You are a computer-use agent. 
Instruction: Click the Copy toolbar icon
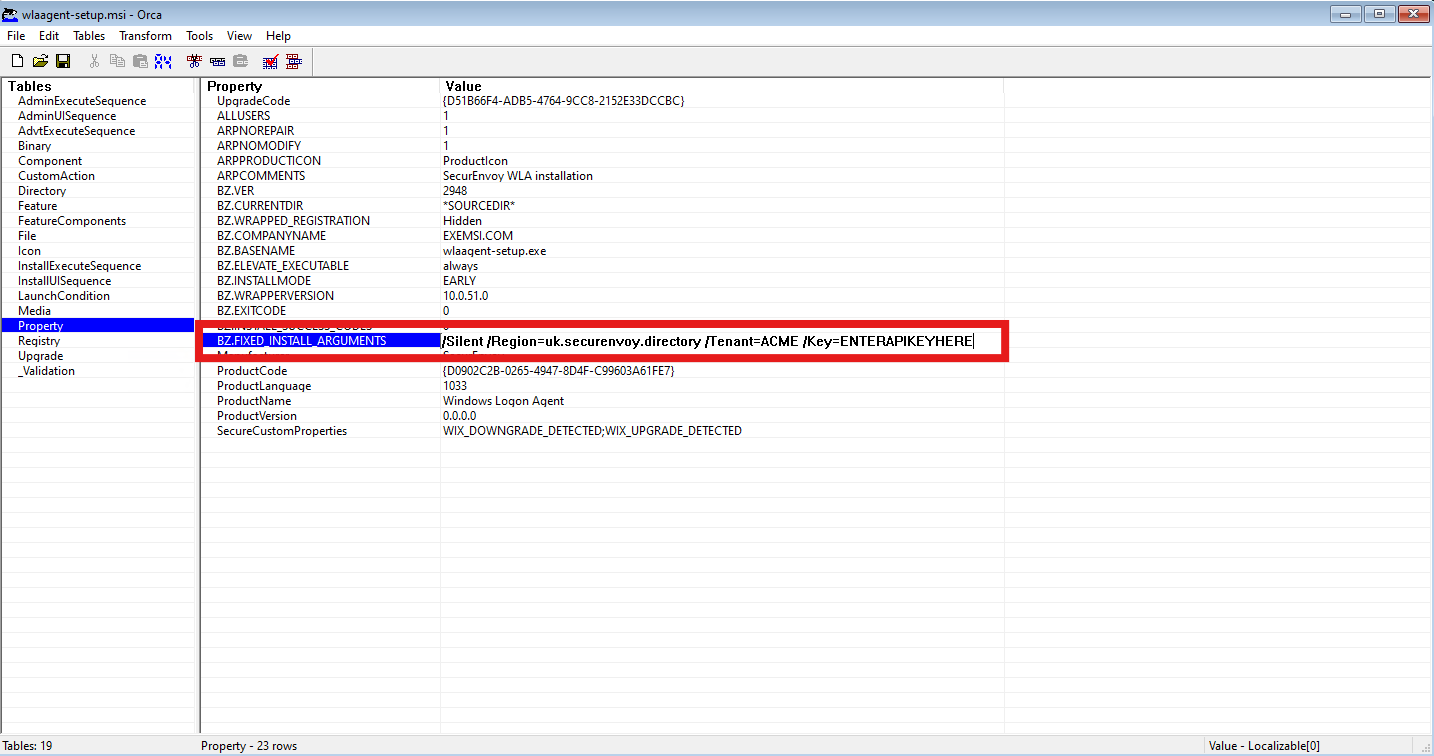pyautogui.click(x=117, y=60)
